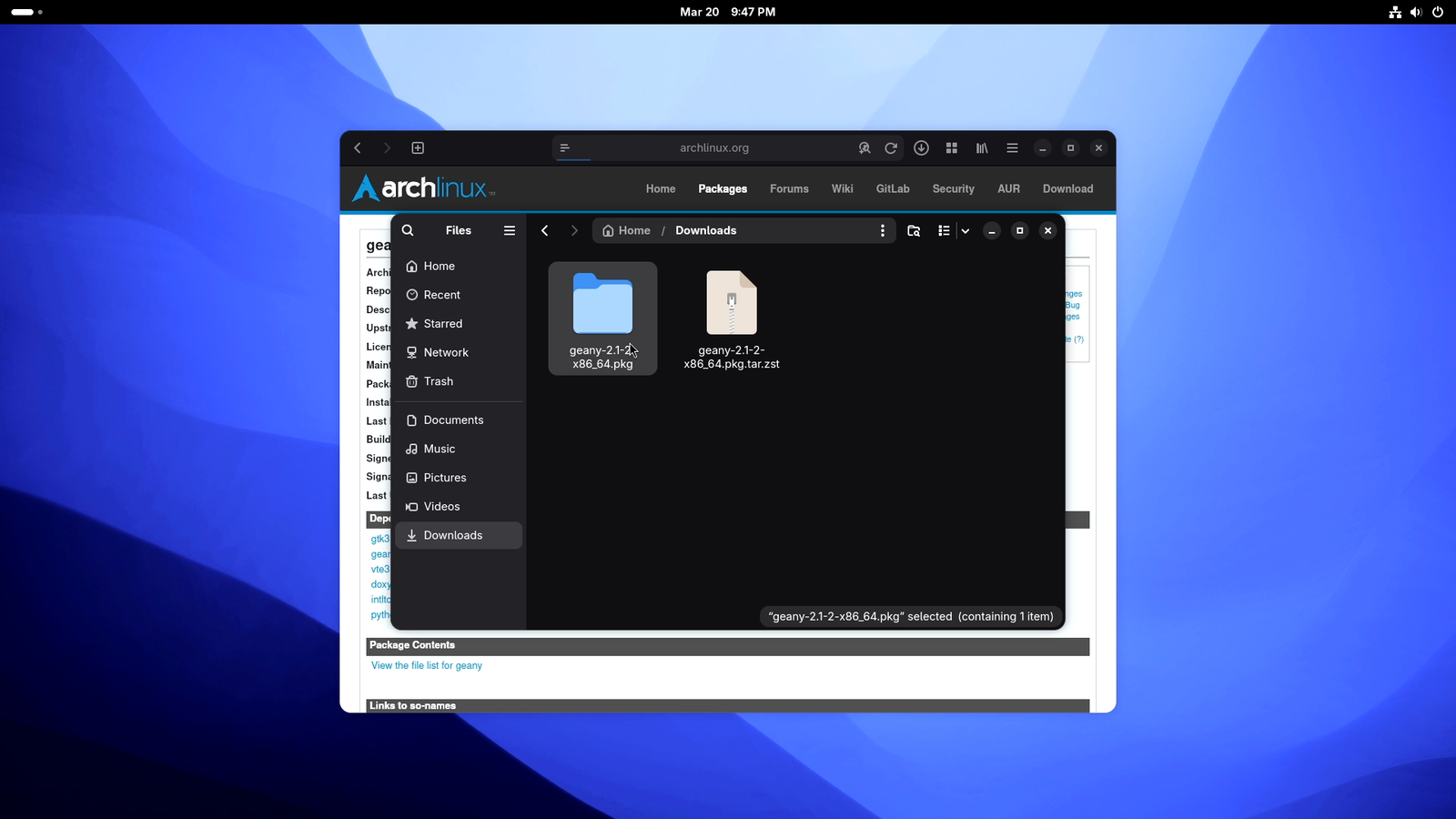The image size is (1456, 819).
Task: Go forward in the browser window
Action: coord(387,147)
